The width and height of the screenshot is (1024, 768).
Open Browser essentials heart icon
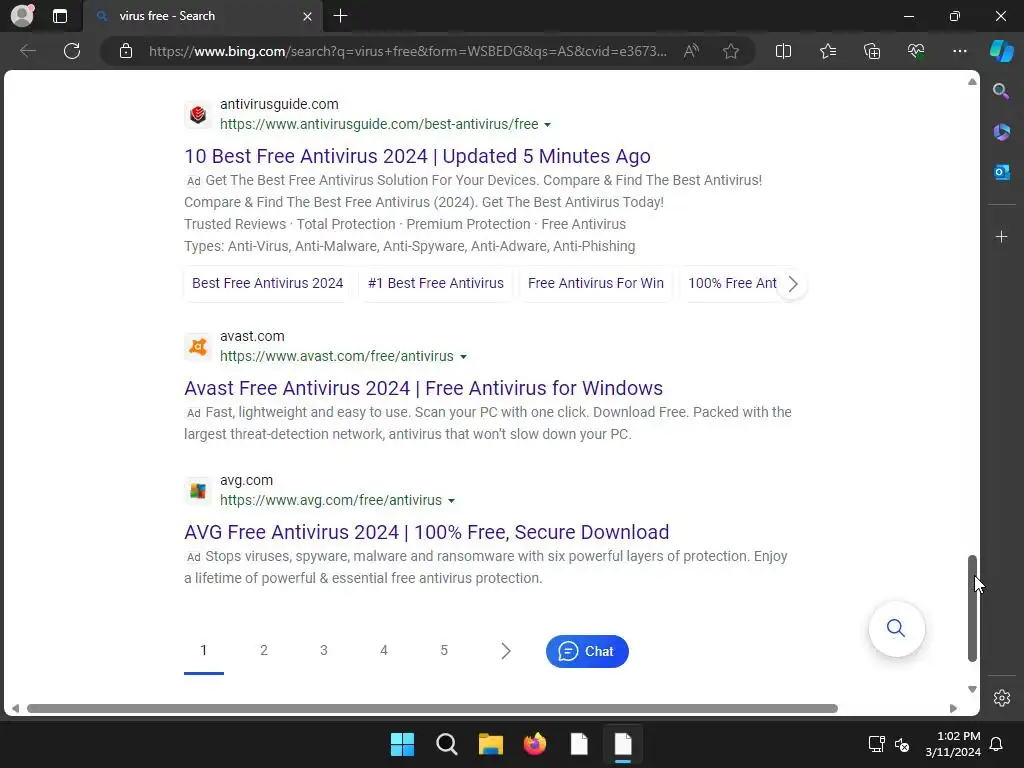916,51
